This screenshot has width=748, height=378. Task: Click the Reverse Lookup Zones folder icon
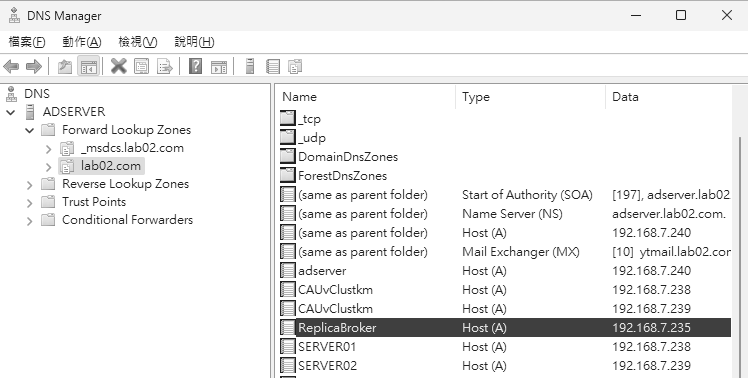click(x=48, y=184)
